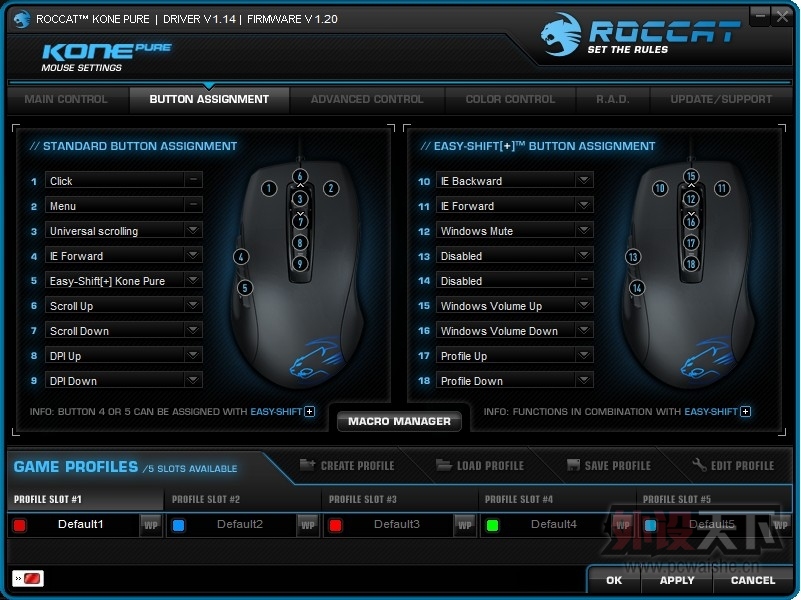Click marker 18 on Easy-Shift mouse diagram
The width and height of the screenshot is (801, 600).
pyautogui.click(x=691, y=264)
